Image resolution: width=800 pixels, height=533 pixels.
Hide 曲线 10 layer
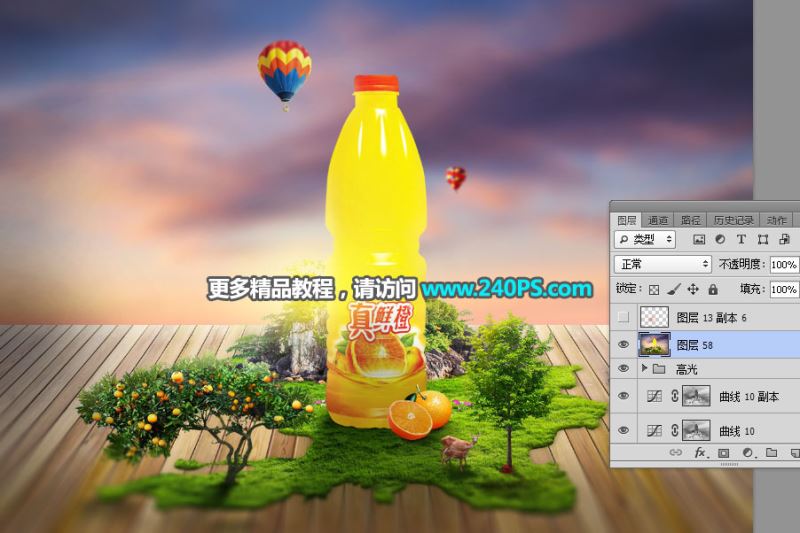coord(623,430)
